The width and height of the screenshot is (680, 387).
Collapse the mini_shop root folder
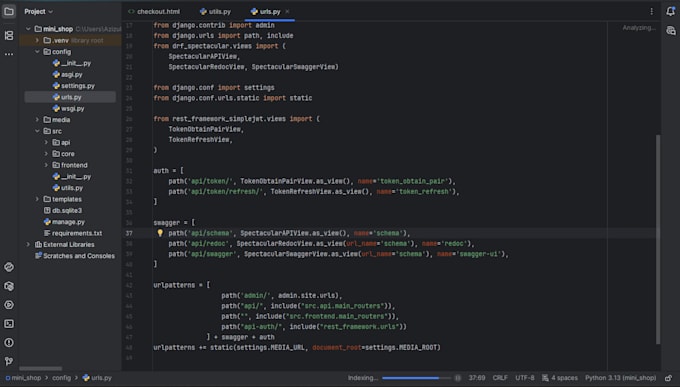click(28, 29)
